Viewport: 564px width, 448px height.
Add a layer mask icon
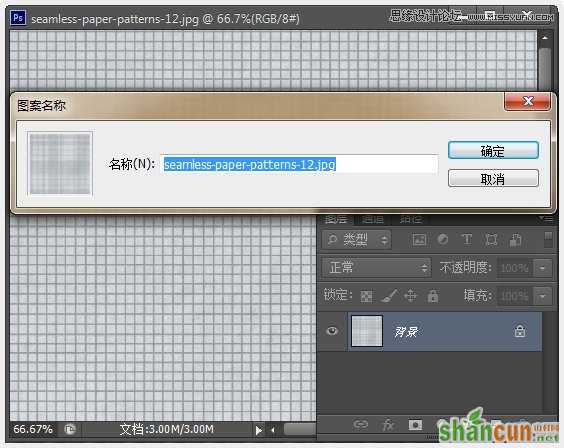[415, 425]
